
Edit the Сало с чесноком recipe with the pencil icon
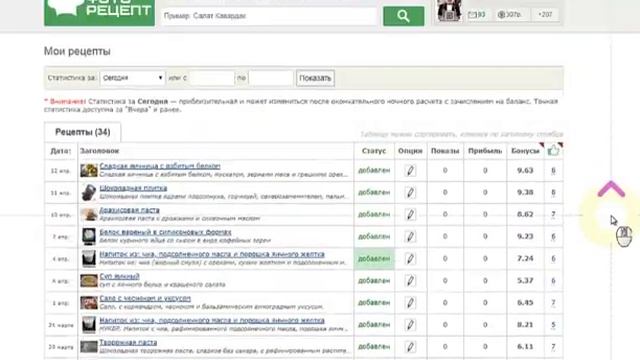point(411,302)
